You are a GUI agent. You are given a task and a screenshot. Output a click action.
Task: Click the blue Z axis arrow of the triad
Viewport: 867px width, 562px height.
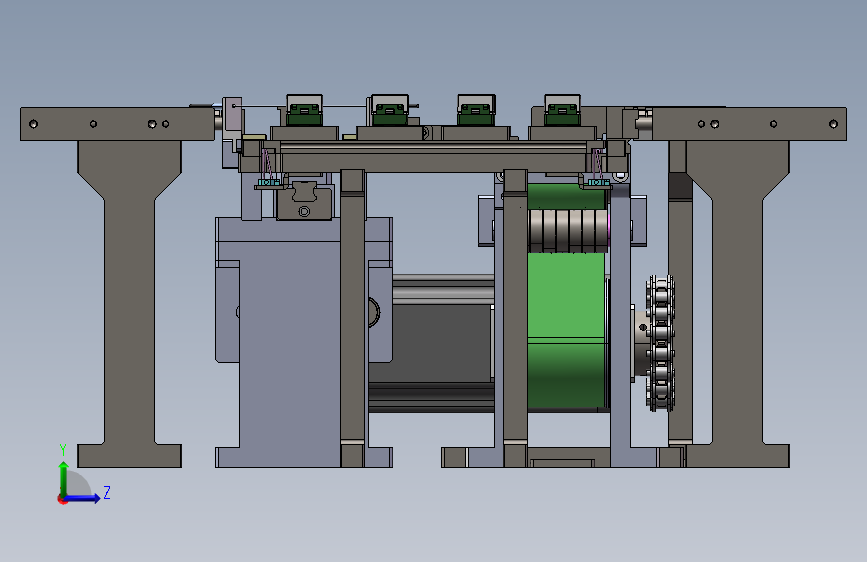83,498
